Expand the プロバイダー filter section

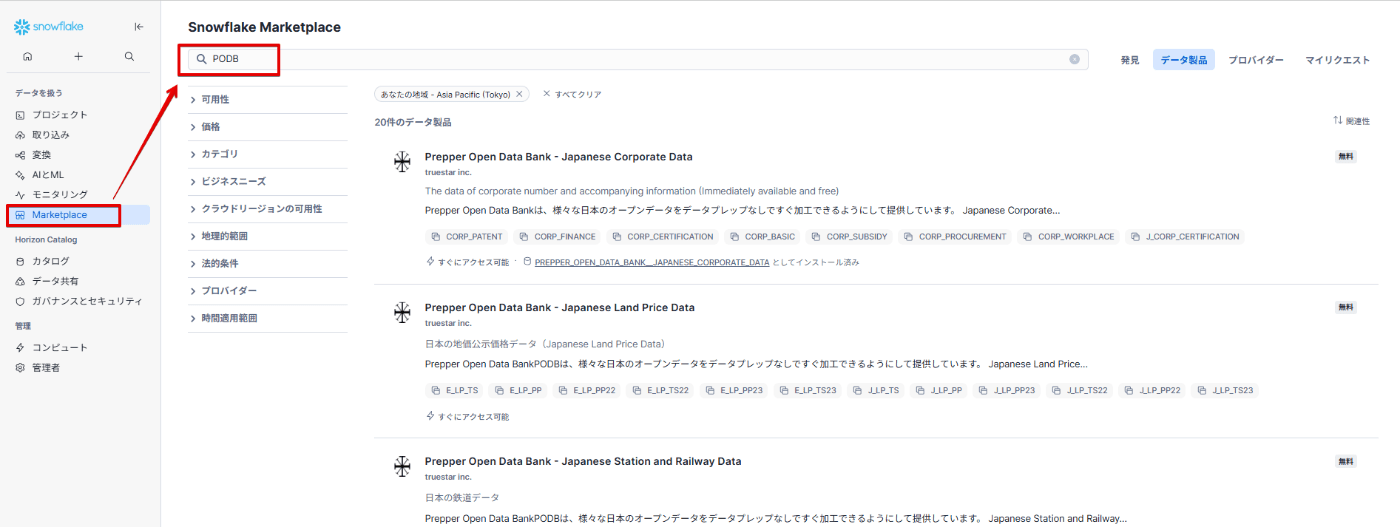click(x=228, y=291)
